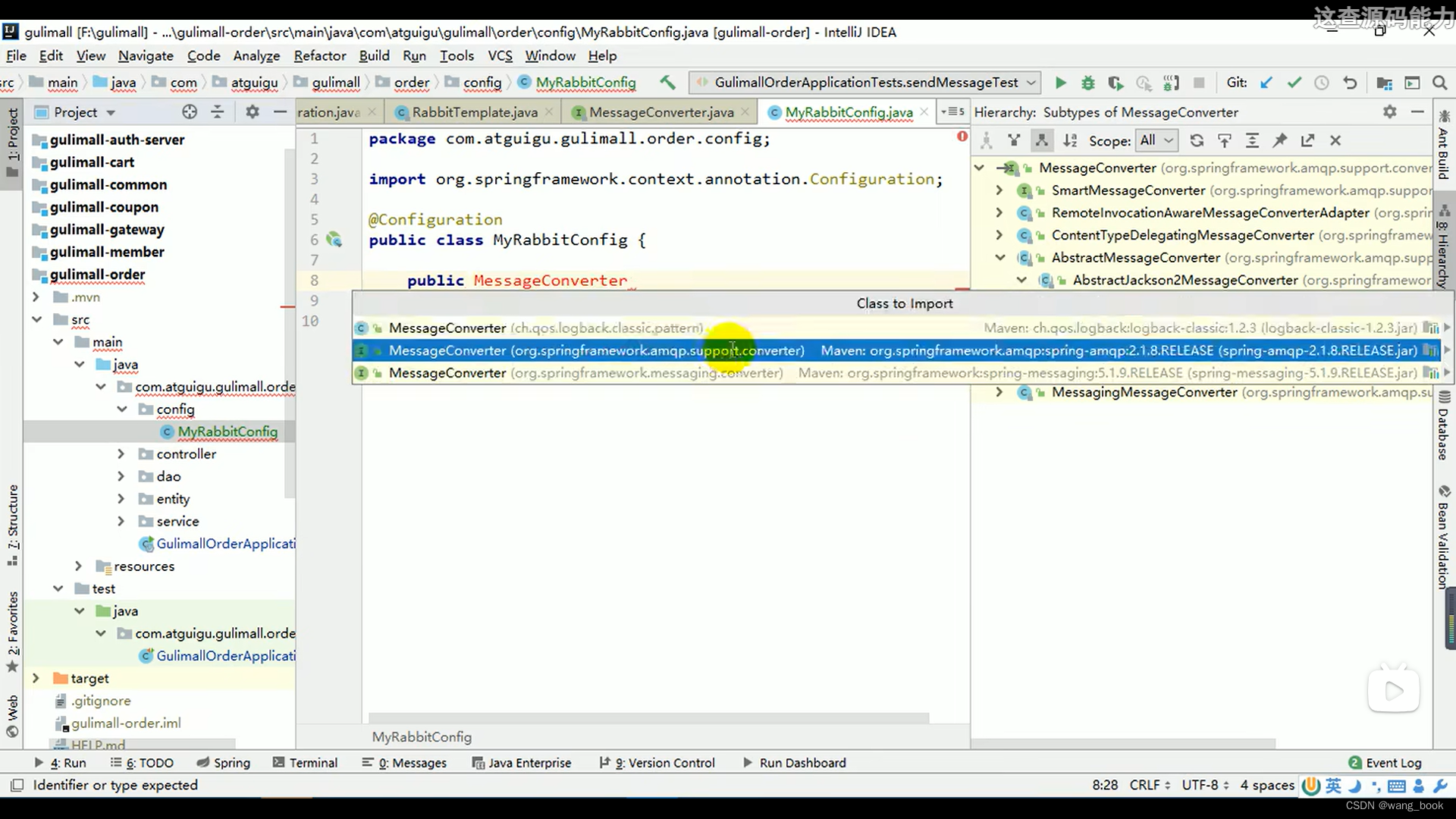Pin the Hierarchy tab
Viewport: 1456px width, 819px height.
pyautogui.click(x=1280, y=140)
